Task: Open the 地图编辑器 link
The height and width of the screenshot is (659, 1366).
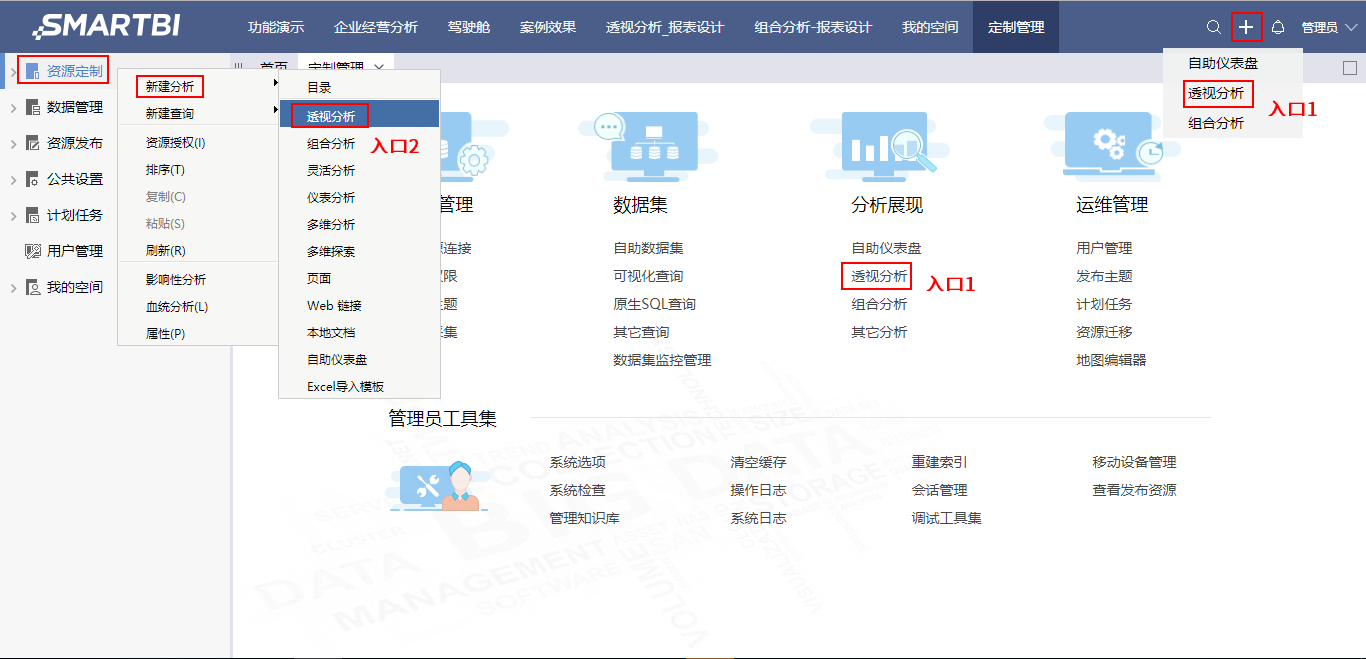Action: tap(1111, 360)
